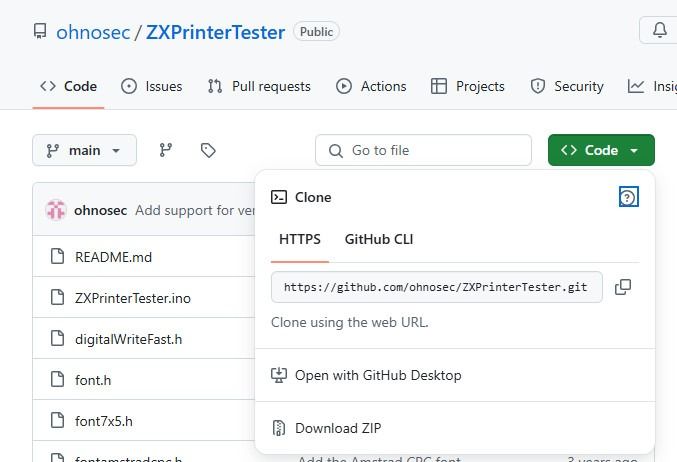Click the file icon next to font.h
This screenshot has height=462, width=677.
(x=57, y=379)
